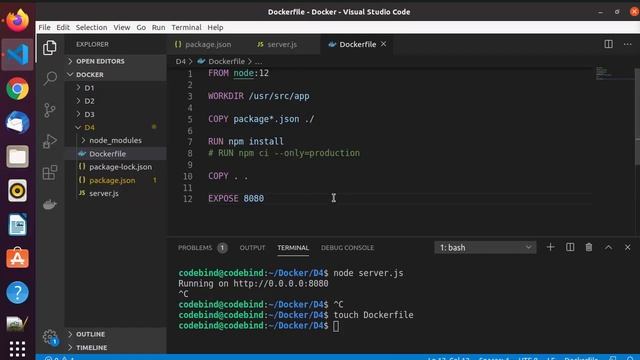Expand the D3 folder
The height and width of the screenshot is (360, 640).
(116, 114)
